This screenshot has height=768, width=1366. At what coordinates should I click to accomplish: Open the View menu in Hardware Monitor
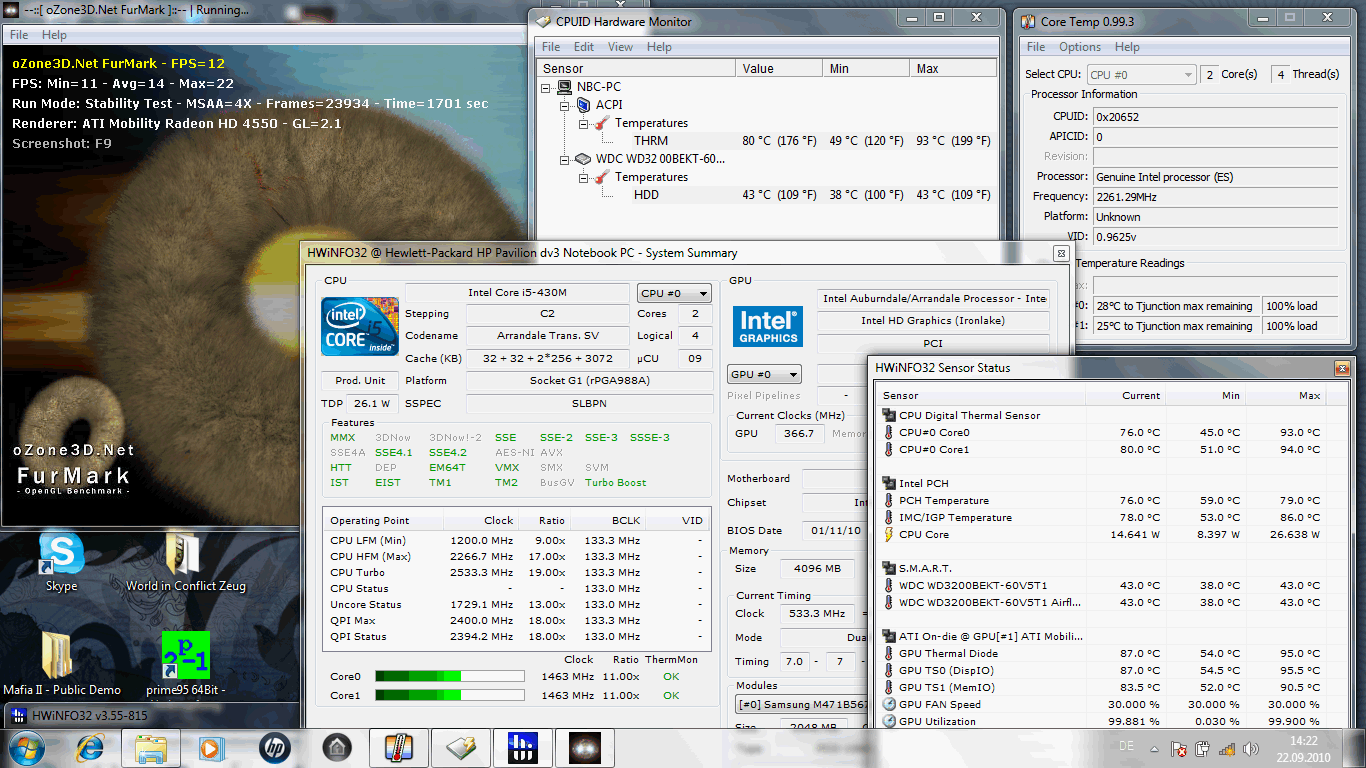click(620, 47)
